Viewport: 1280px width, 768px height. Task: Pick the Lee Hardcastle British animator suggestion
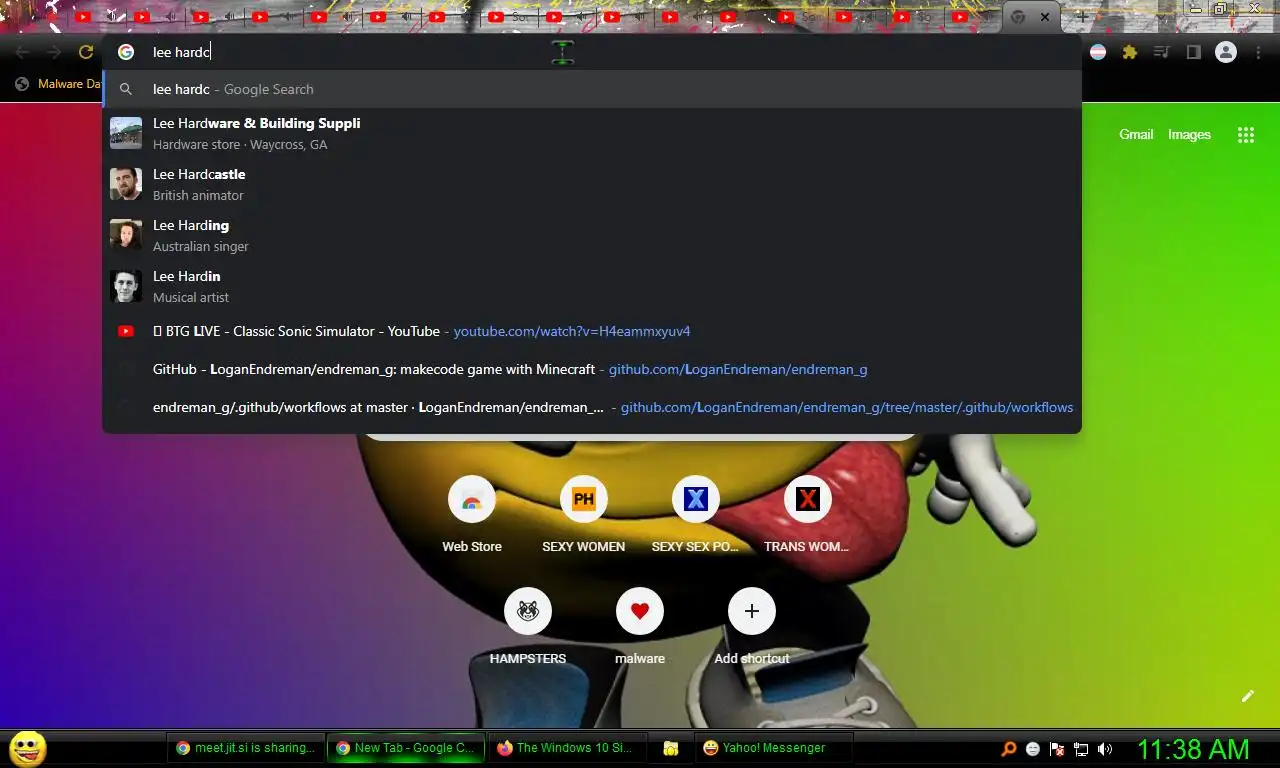pyautogui.click(x=592, y=184)
